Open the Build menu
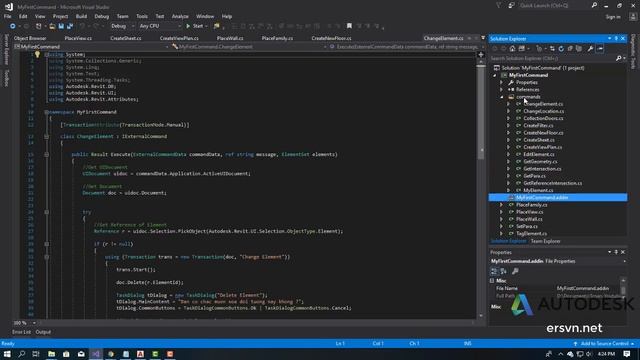The image size is (640, 360). pyautogui.click(x=81, y=16)
